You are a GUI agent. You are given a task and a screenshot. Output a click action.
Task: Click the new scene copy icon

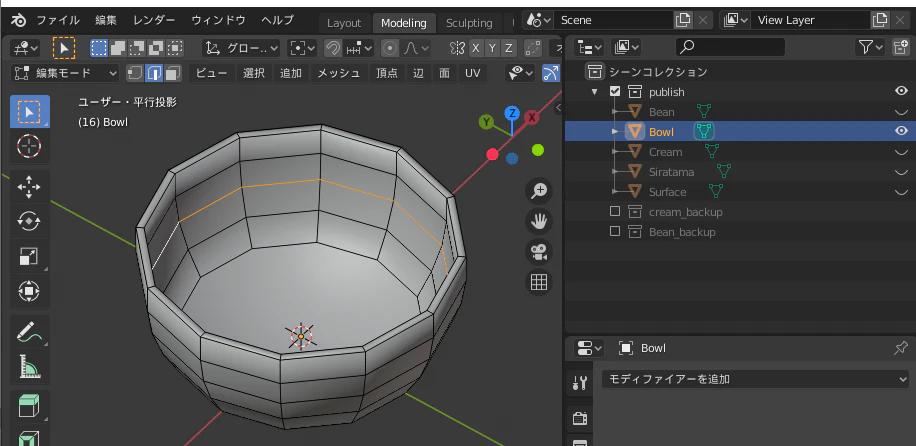683,20
